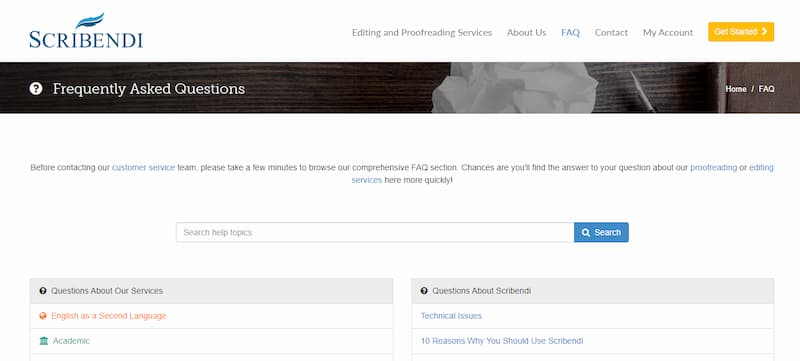Follow the proofreading link in intro text
The height and width of the screenshot is (361, 800).
[x=713, y=167]
